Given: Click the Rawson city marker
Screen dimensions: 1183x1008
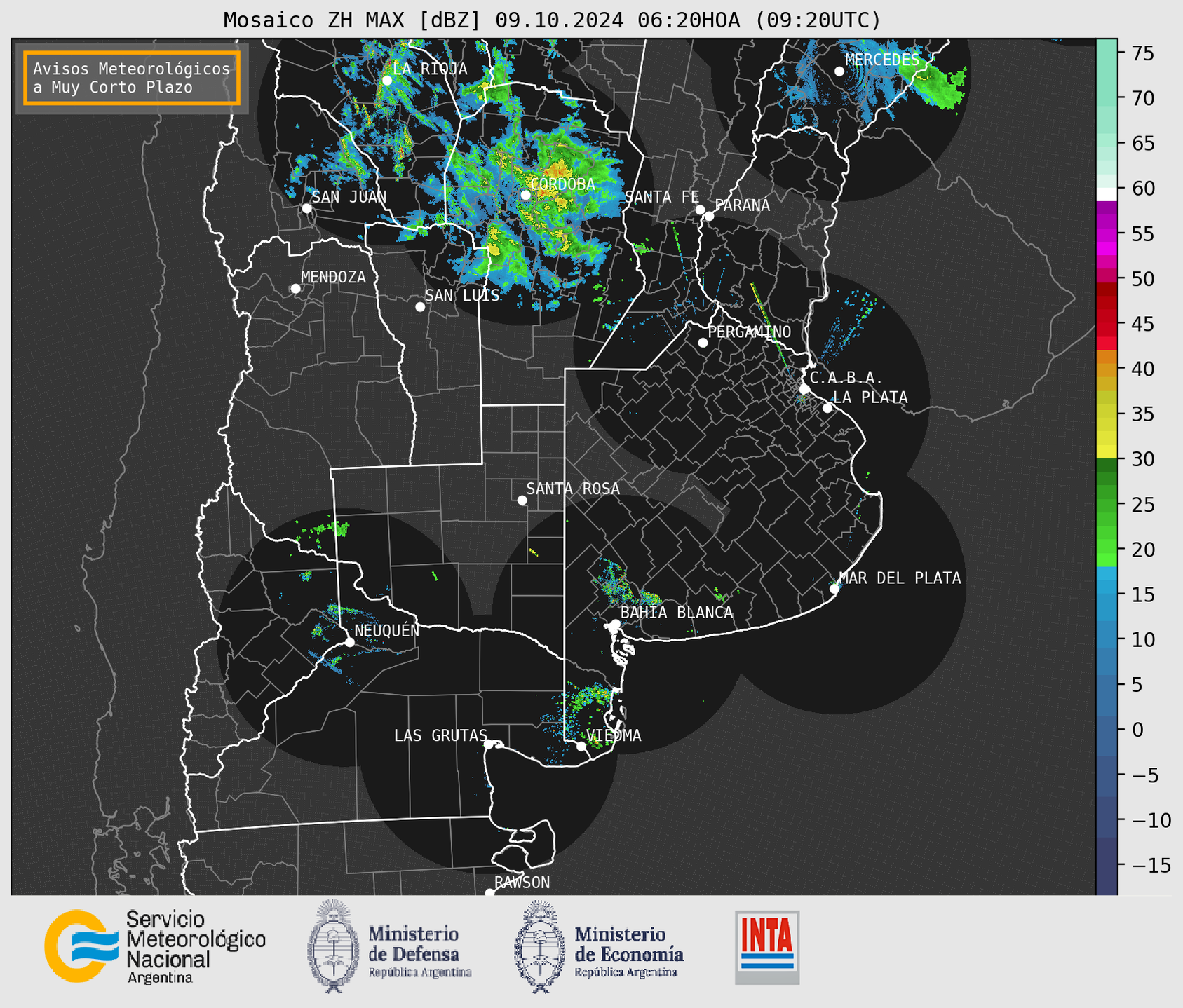Looking at the screenshot, I should [489, 893].
